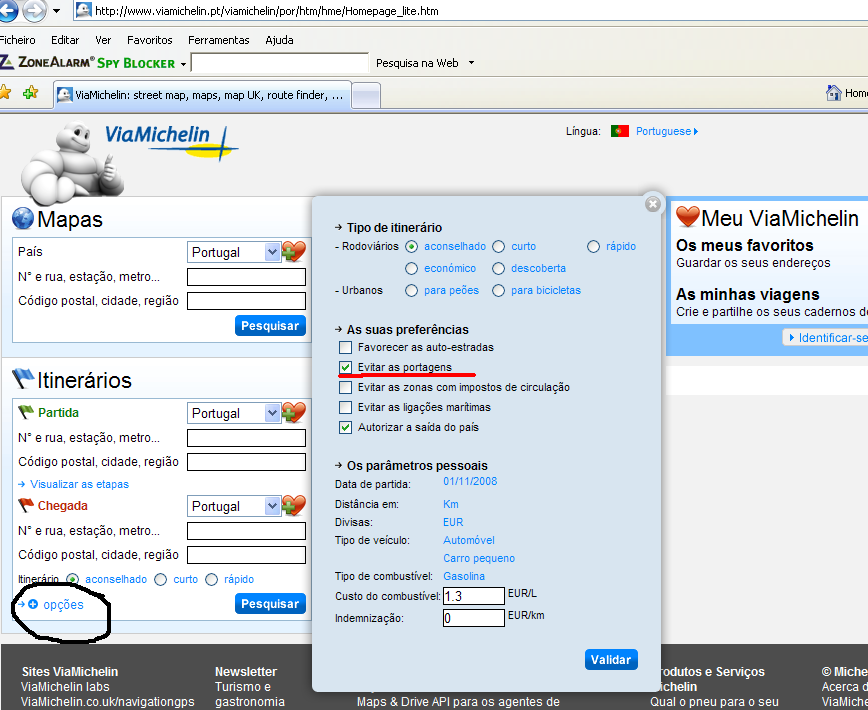This screenshot has width=868, height=710.
Task: Click the Pesquisa na Web button
Action: (417, 63)
